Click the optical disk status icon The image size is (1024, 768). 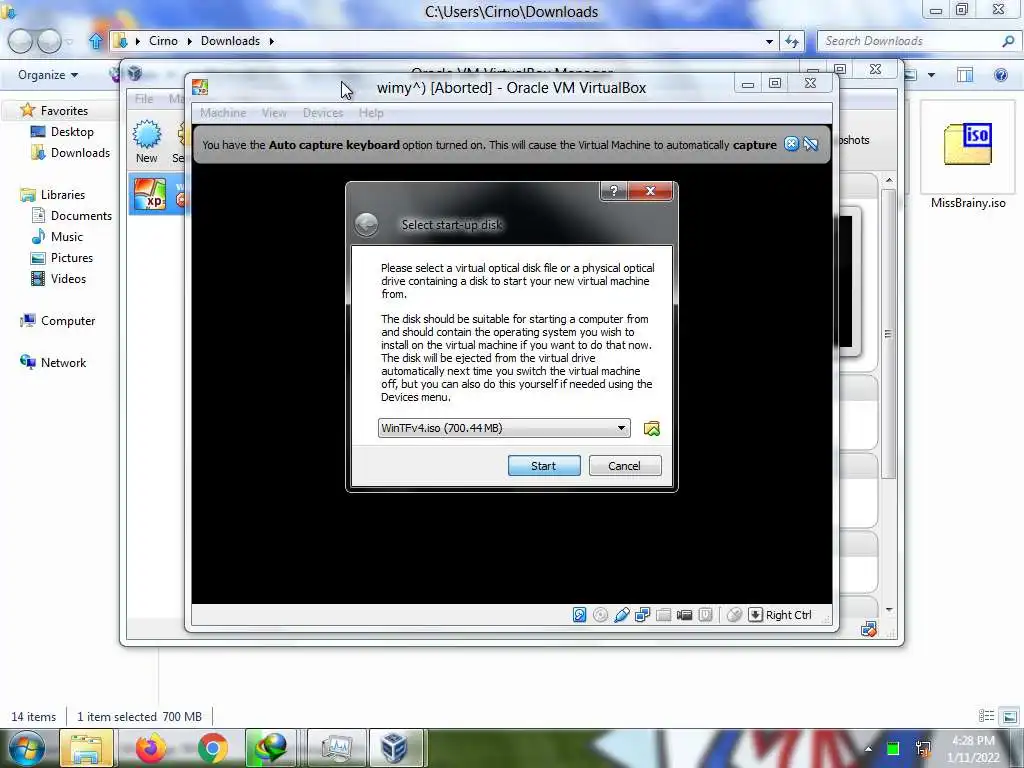tap(600, 615)
